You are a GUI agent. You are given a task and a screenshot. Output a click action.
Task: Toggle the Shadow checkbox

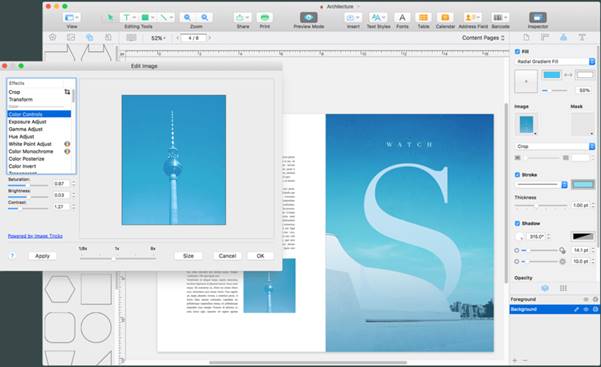(x=517, y=223)
